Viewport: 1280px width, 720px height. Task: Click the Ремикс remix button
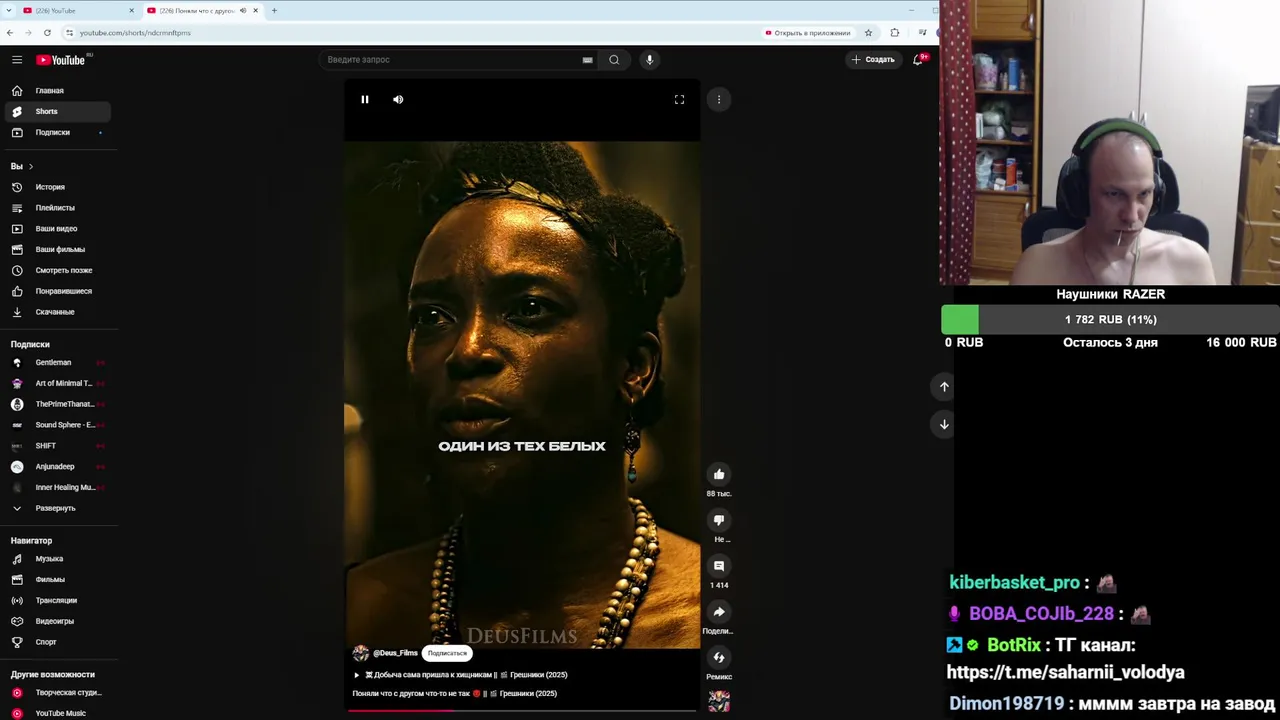click(718, 658)
